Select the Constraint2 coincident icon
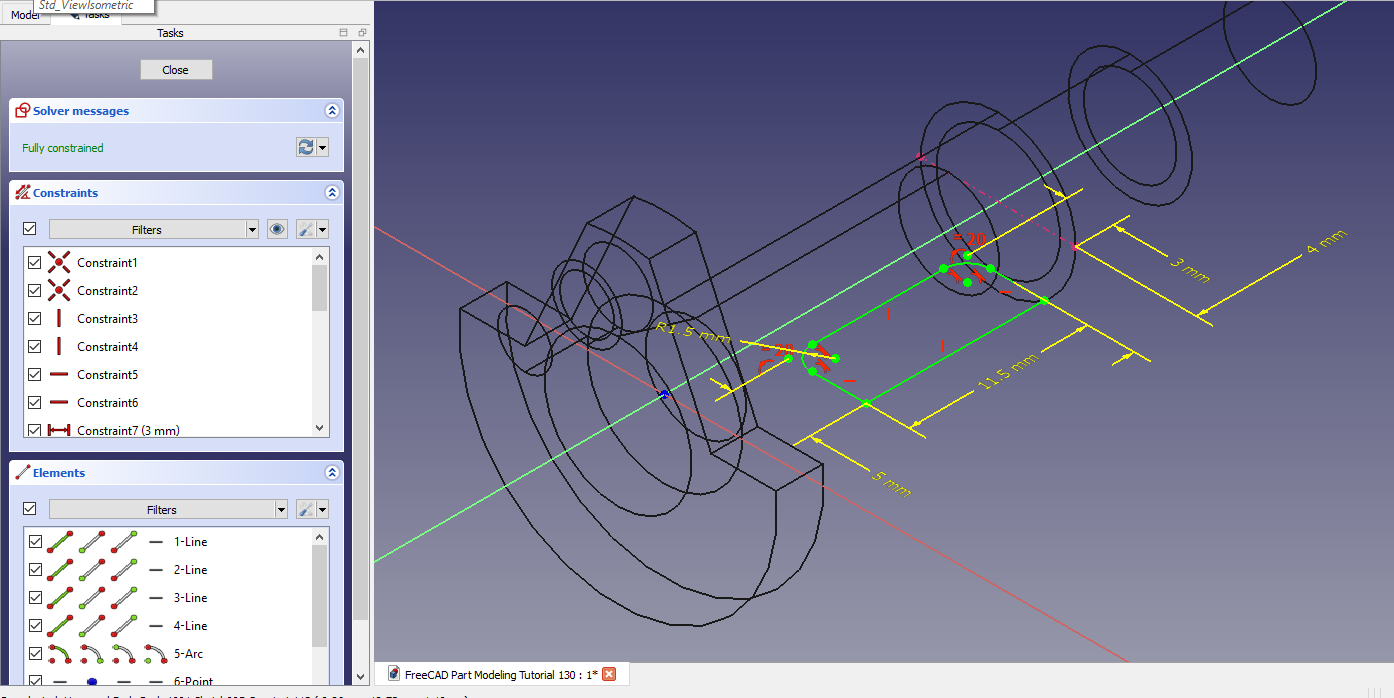This screenshot has width=1394, height=698. click(59, 291)
